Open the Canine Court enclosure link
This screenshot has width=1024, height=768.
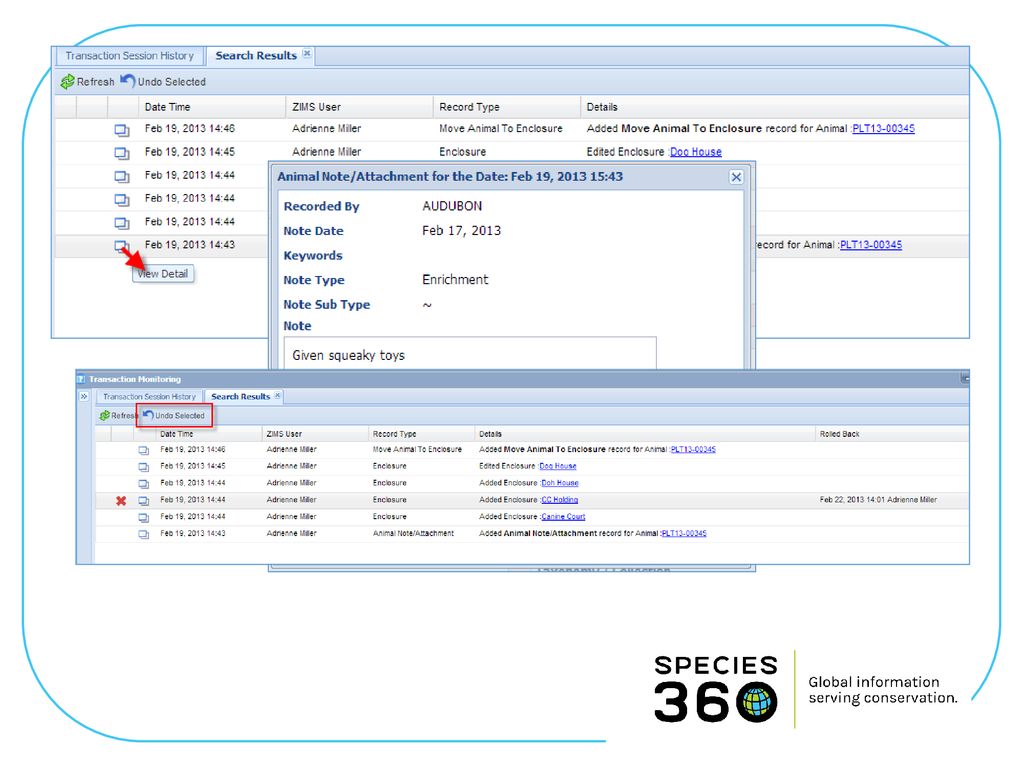pos(563,517)
